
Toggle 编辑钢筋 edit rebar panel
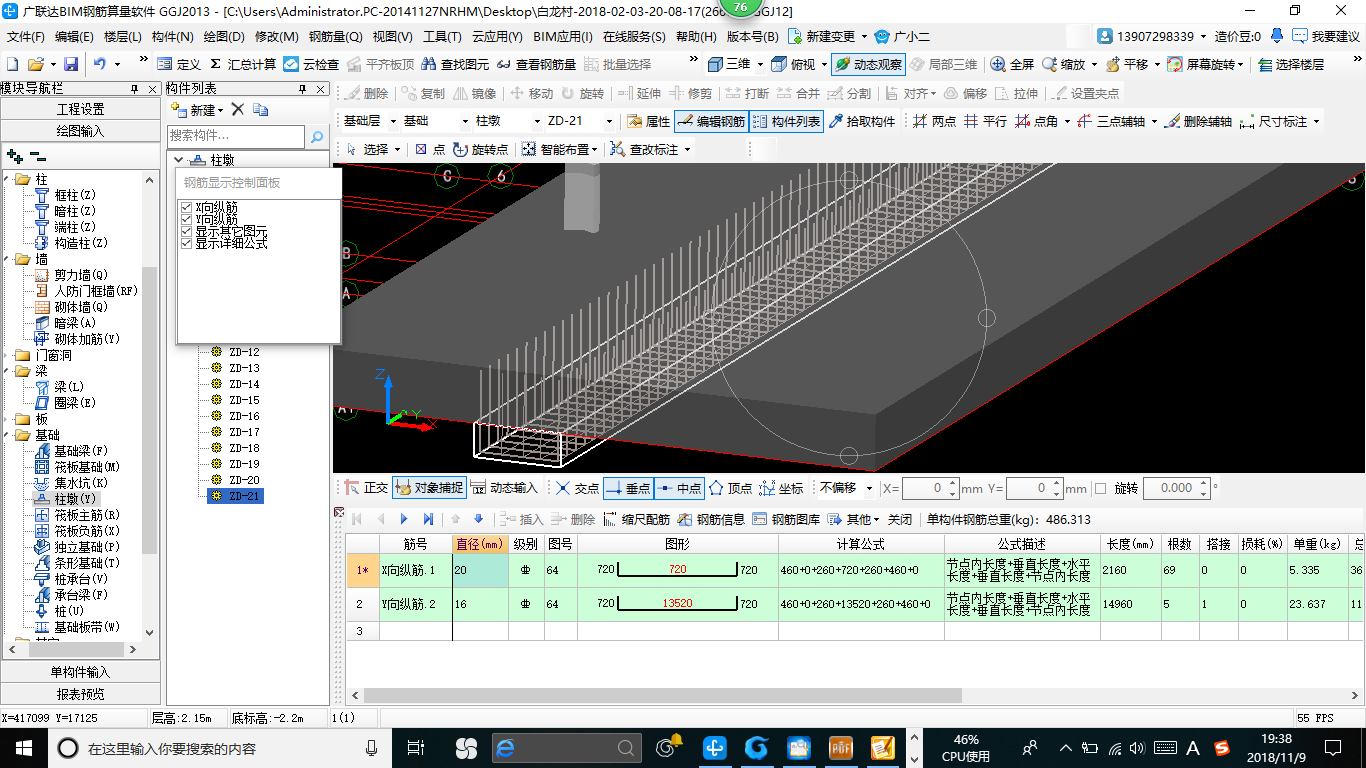point(711,122)
